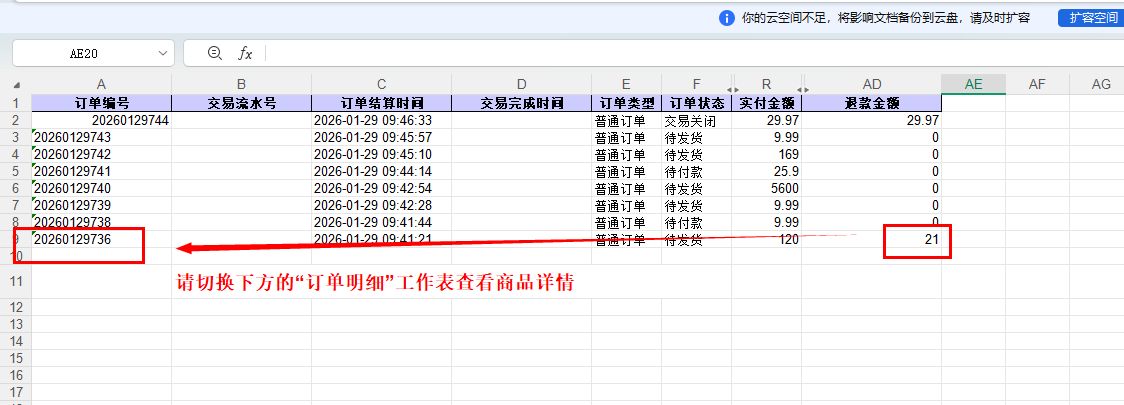The image size is (1124, 405).
Task: Select row 1 header
Action: [16, 103]
